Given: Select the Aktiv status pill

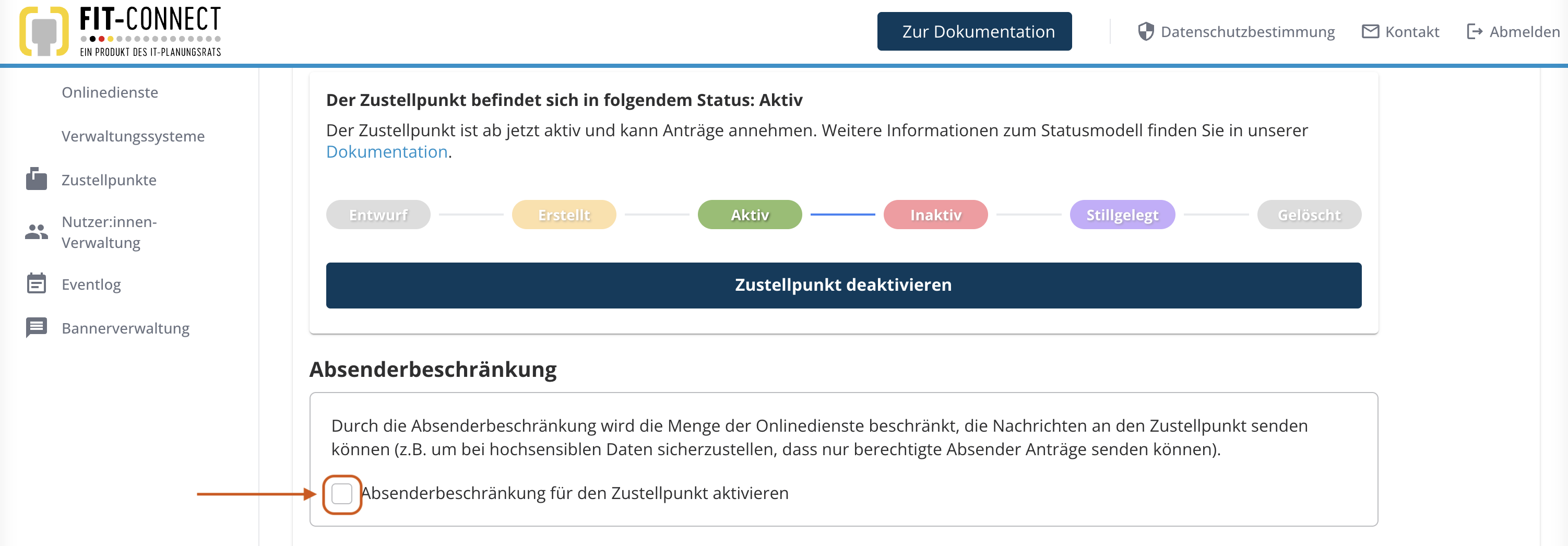Looking at the screenshot, I should [750, 214].
